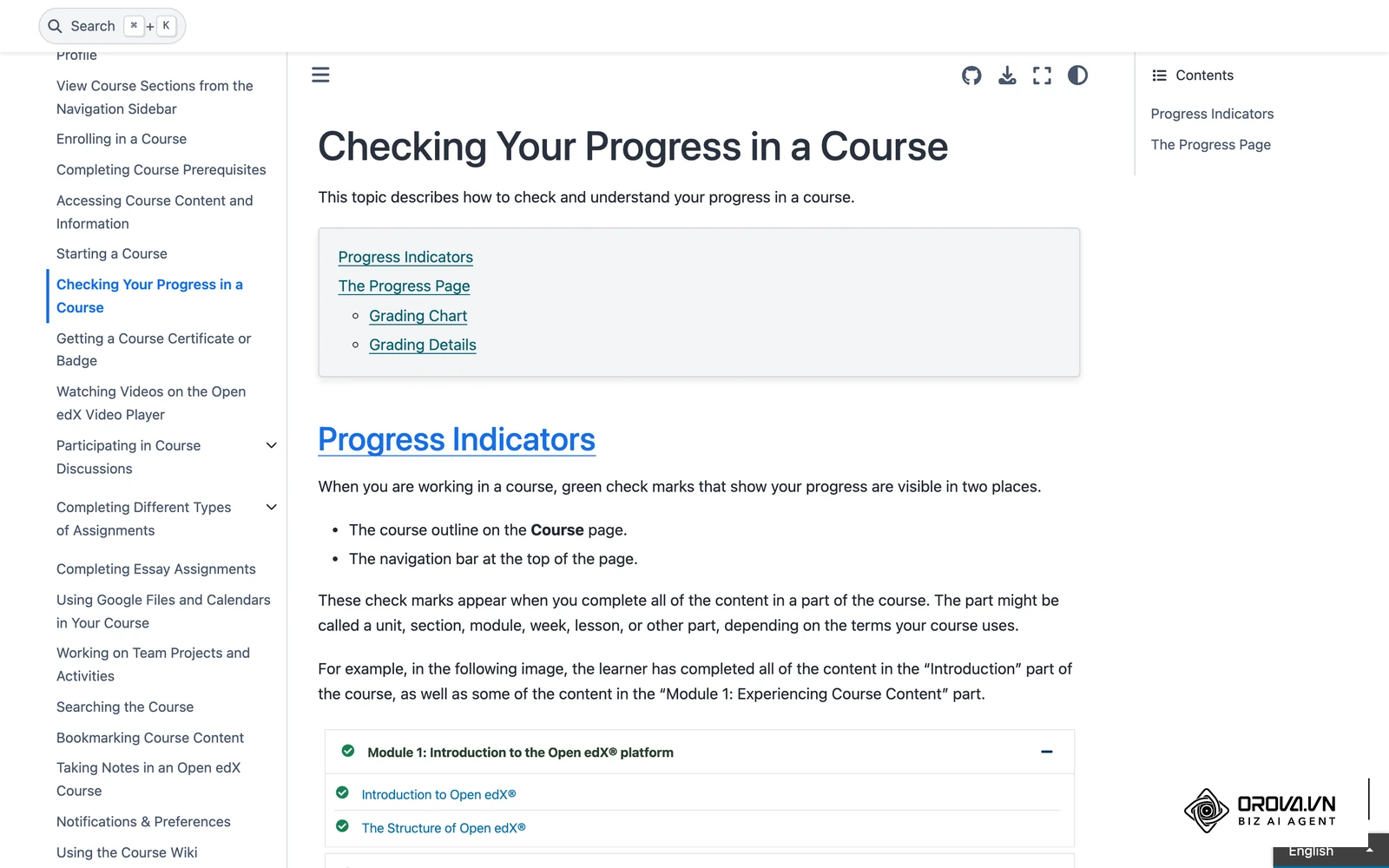The height and width of the screenshot is (868, 1389).
Task: Expand Completing Different Types of Assignments chevron
Action: click(x=271, y=507)
